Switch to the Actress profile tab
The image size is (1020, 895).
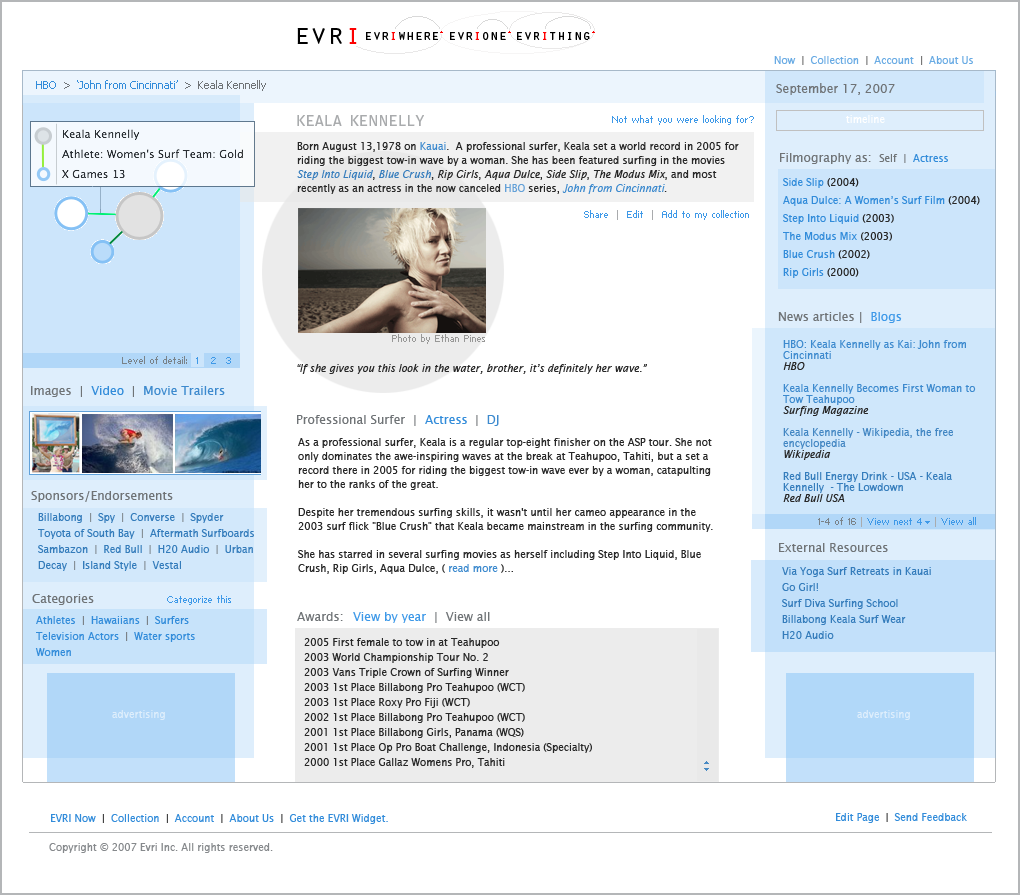coord(446,420)
